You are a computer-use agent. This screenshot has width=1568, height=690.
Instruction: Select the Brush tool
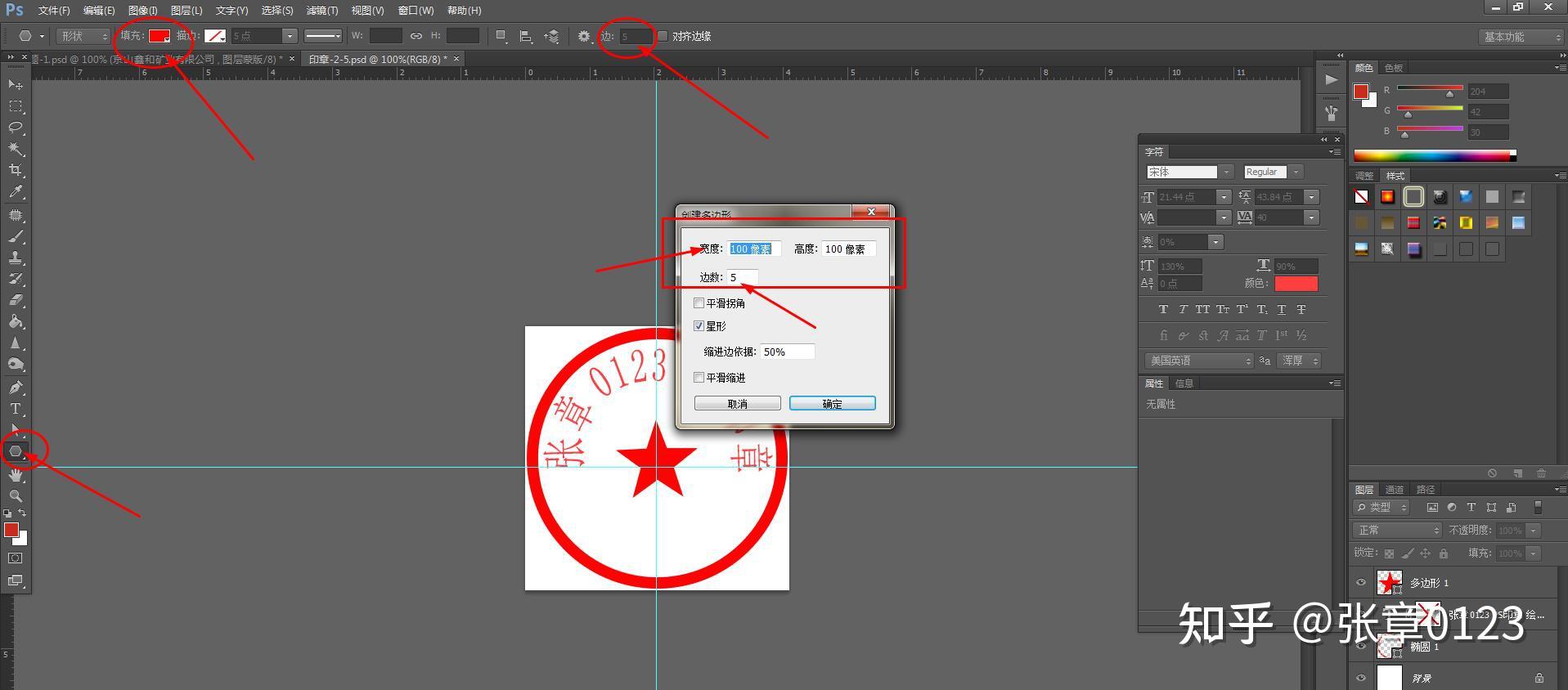(16, 236)
